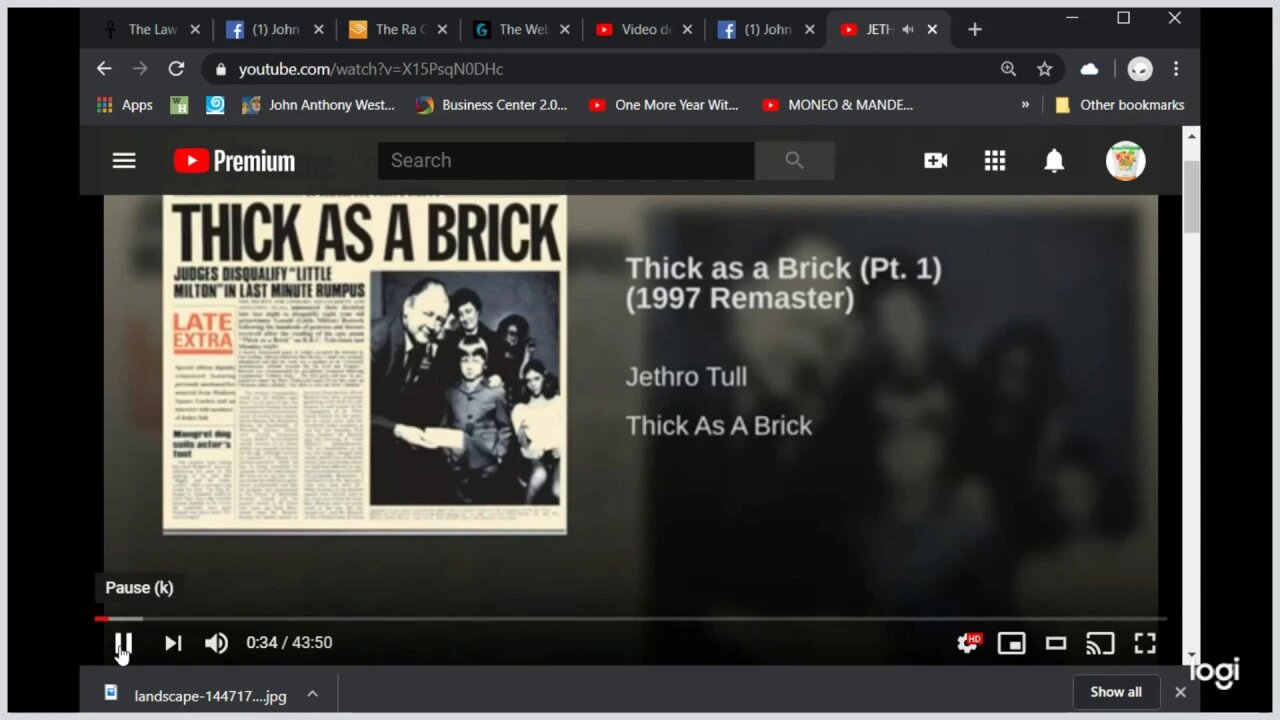Open the Chrome profile avatar

(x=1140, y=69)
